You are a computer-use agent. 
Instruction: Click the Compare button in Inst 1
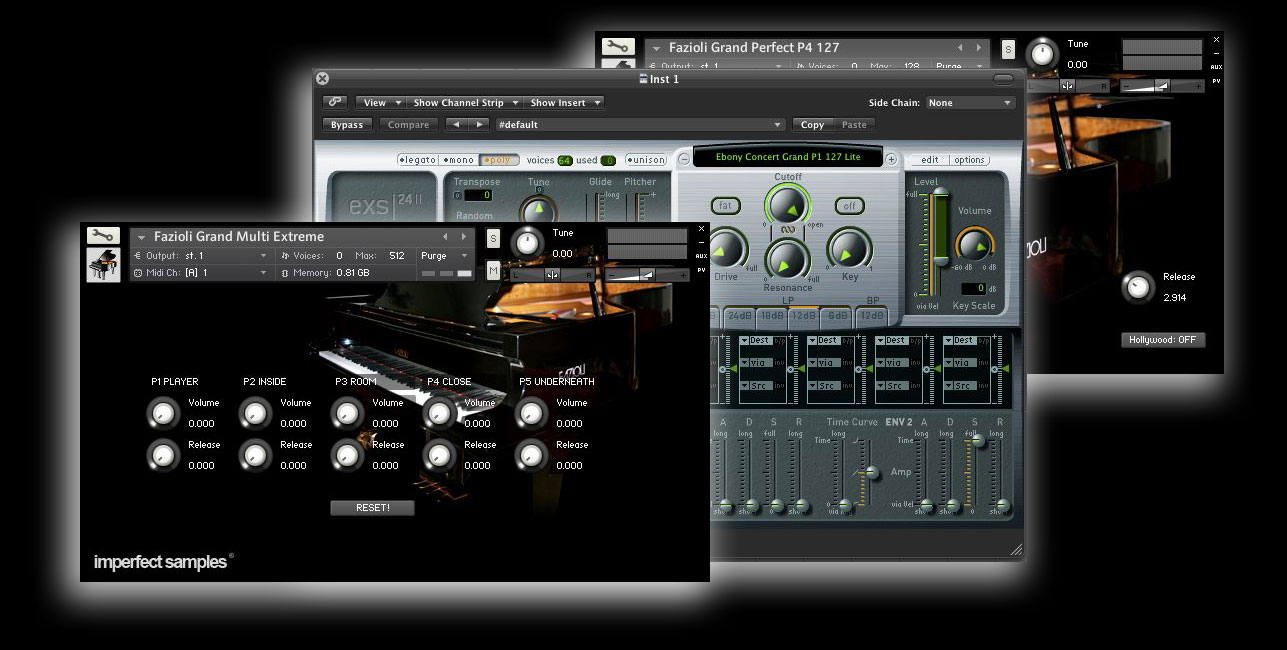[408, 125]
